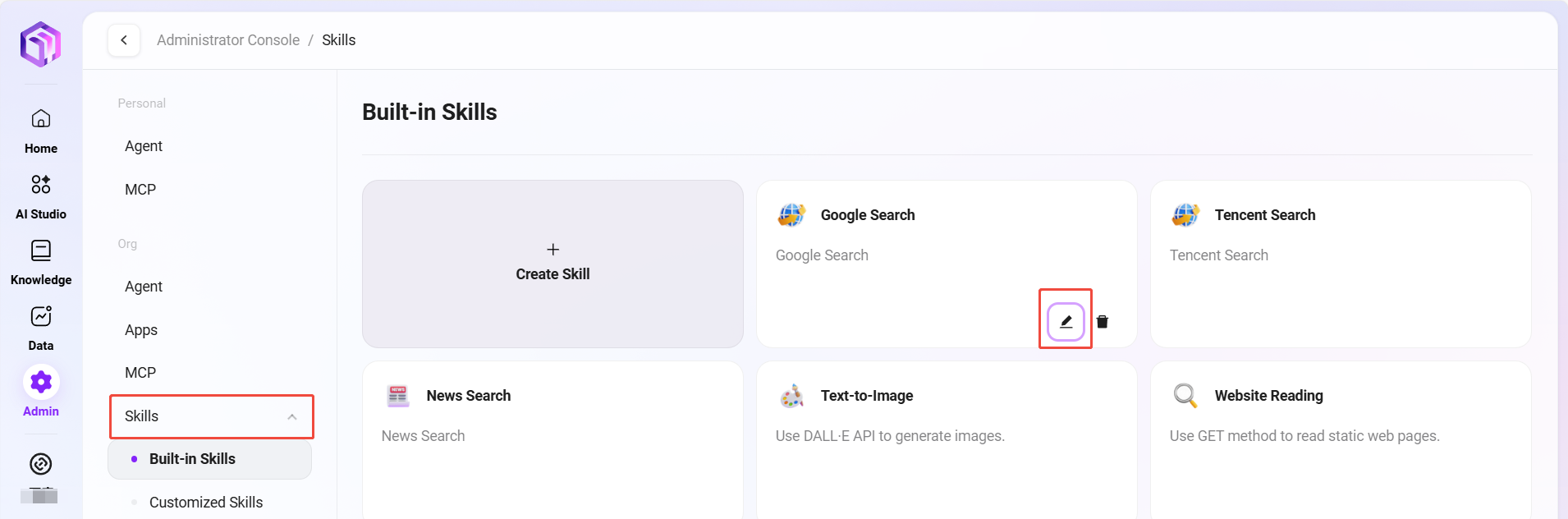Screen dimensions: 1568x519
Task: Open the Text-to-Image skill card
Action: tap(947, 435)
